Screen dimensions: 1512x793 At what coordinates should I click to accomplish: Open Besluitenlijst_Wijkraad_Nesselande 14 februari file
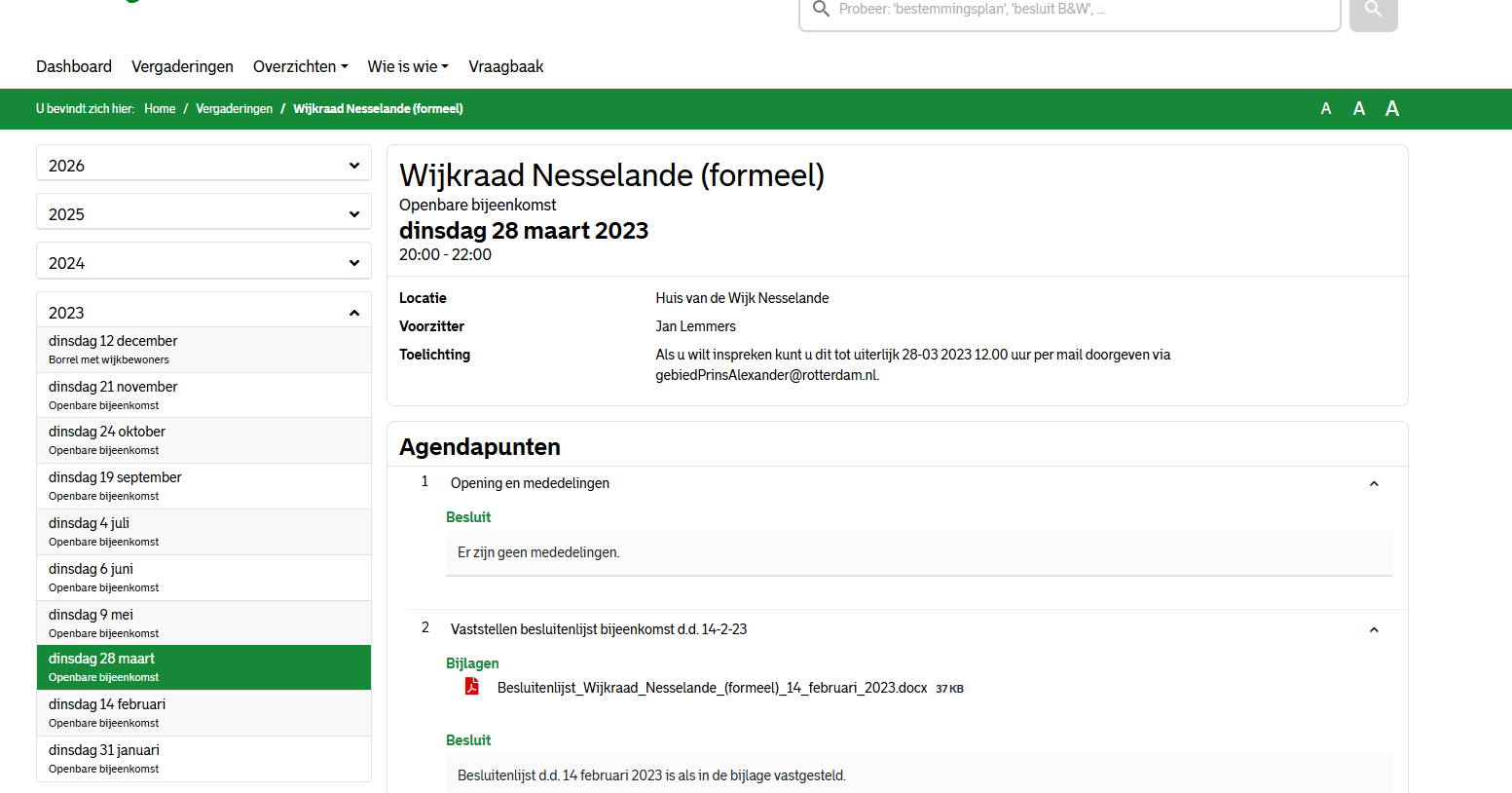pos(712,688)
